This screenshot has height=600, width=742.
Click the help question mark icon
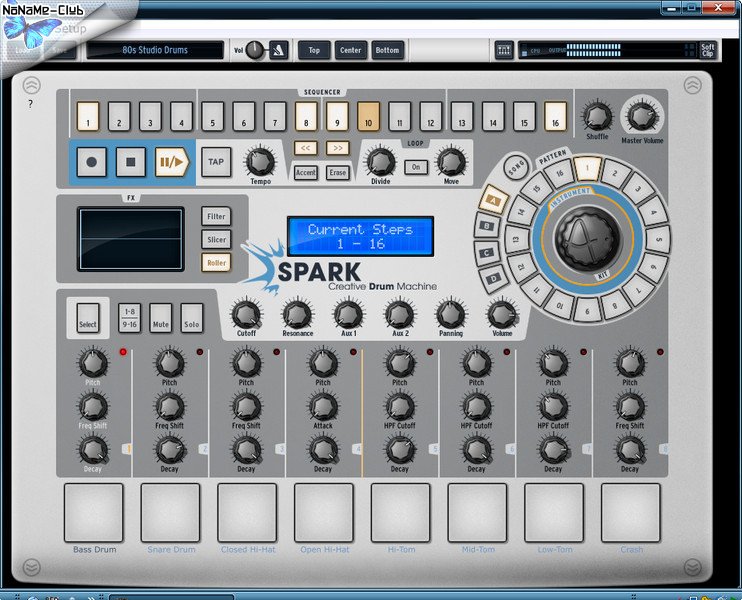30,104
